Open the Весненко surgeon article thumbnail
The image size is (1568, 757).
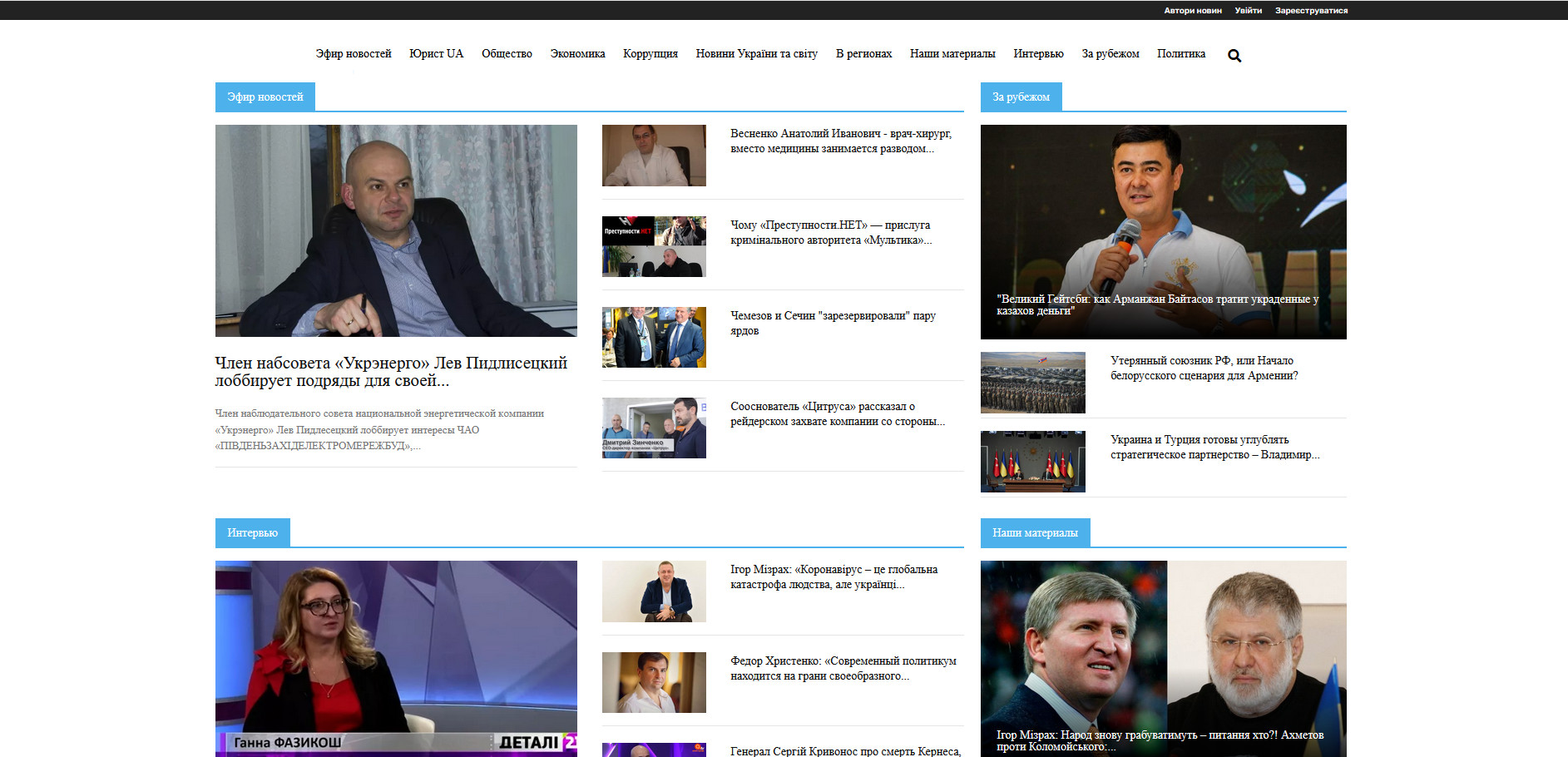(x=654, y=156)
